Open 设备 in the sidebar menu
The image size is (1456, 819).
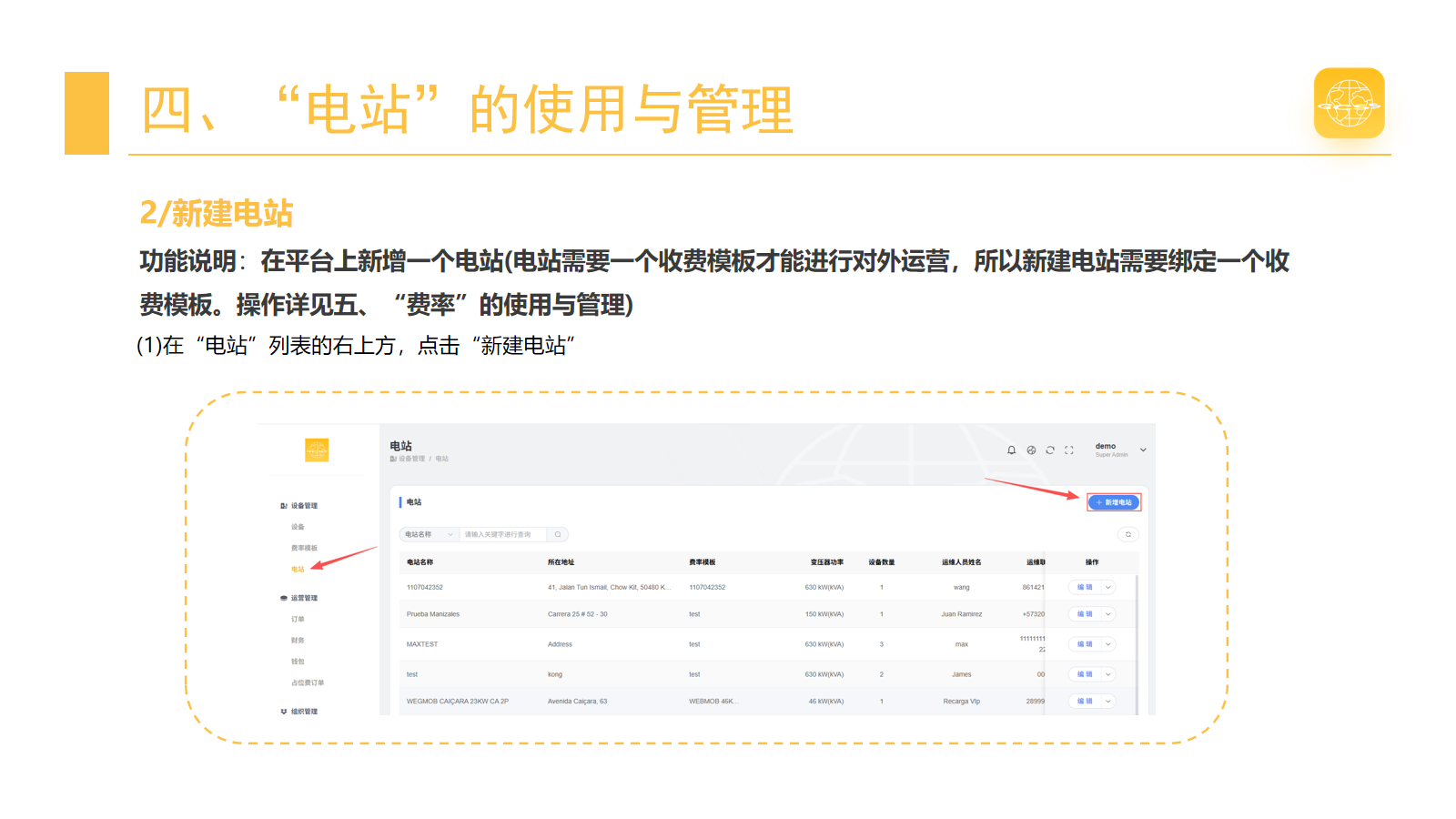(x=298, y=527)
